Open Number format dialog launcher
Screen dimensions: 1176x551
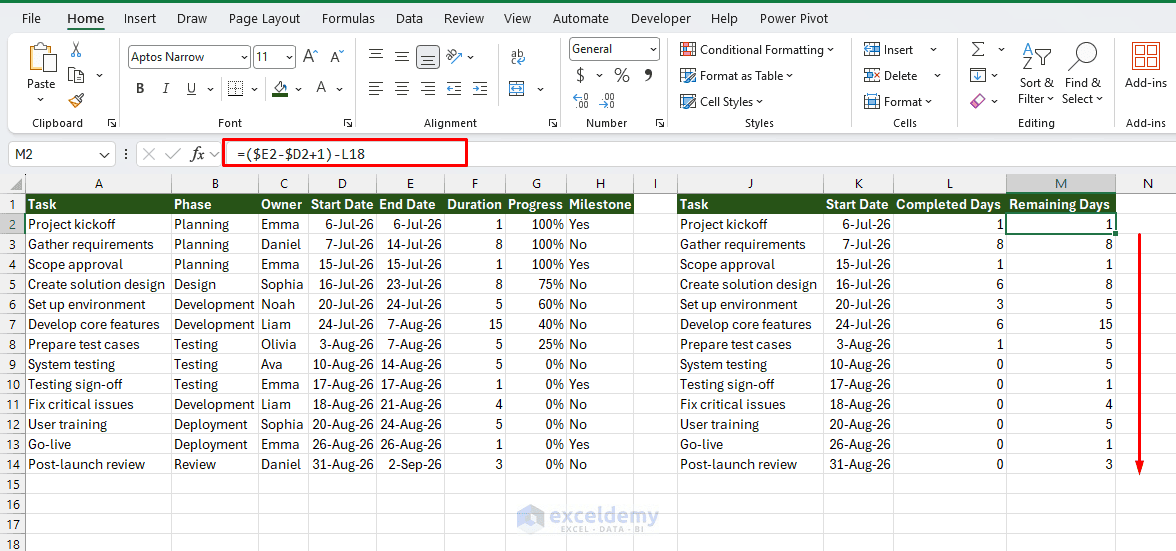click(659, 123)
